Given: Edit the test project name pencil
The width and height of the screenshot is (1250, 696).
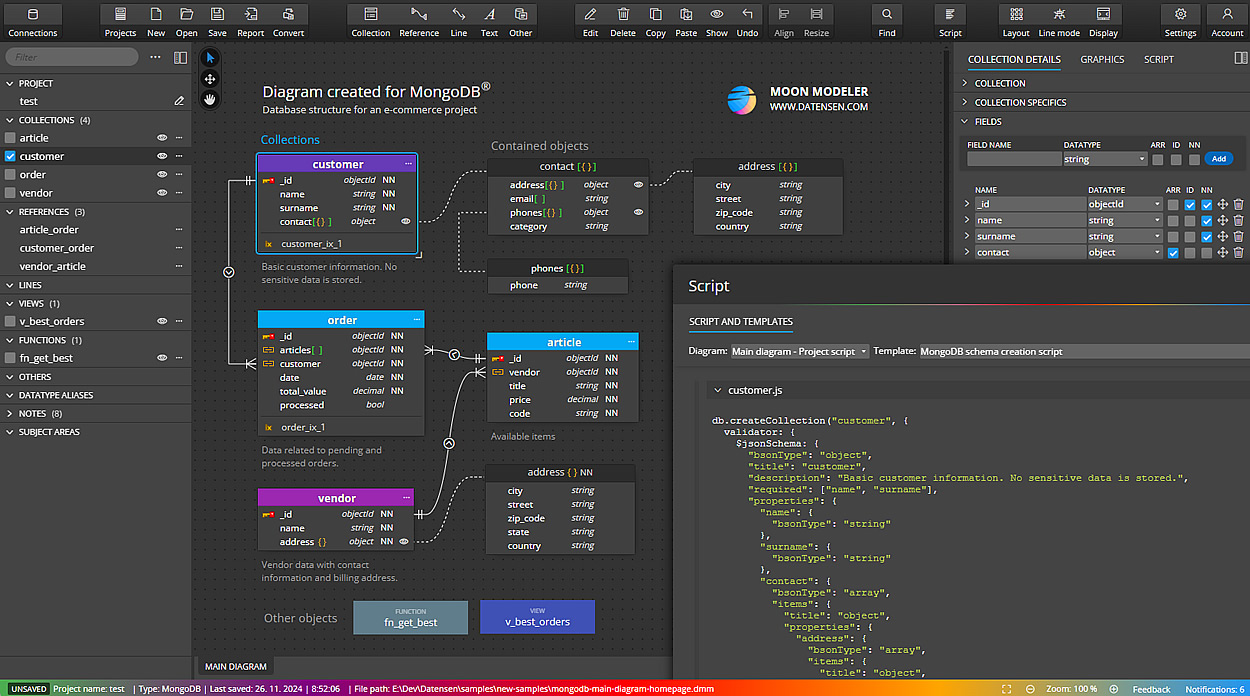Looking at the screenshot, I should click(x=179, y=101).
